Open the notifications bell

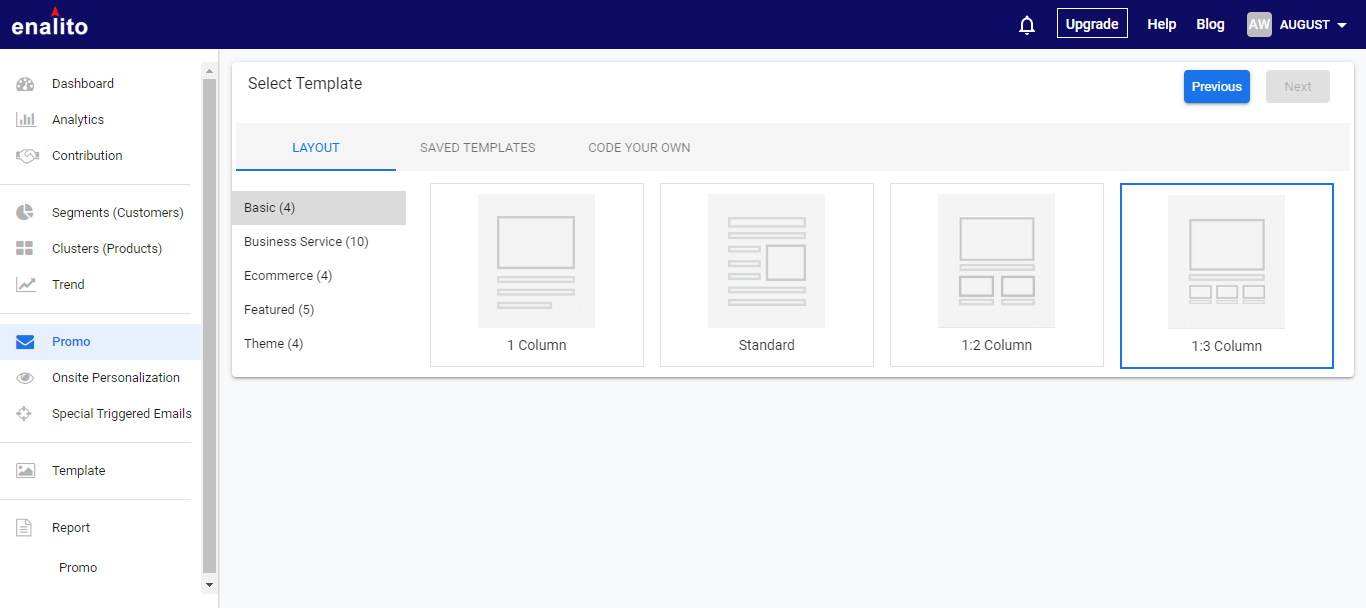click(1027, 24)
